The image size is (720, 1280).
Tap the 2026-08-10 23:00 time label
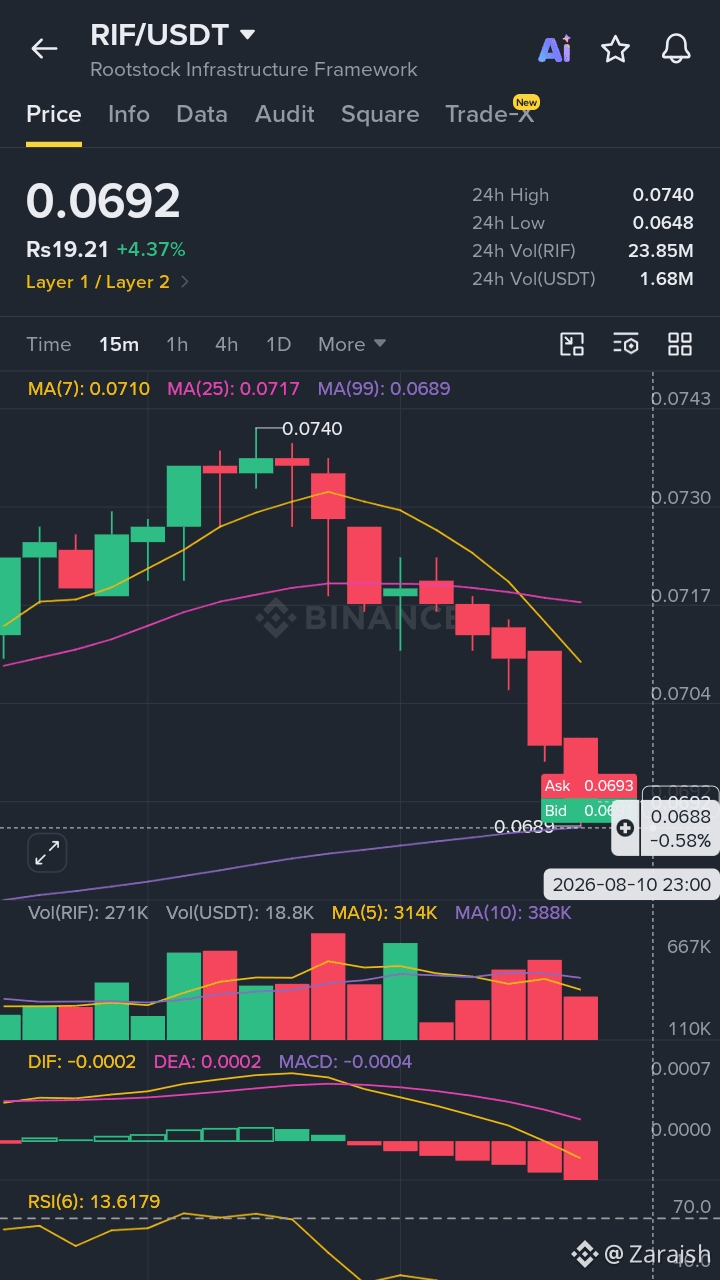click(x=632, y=884)
